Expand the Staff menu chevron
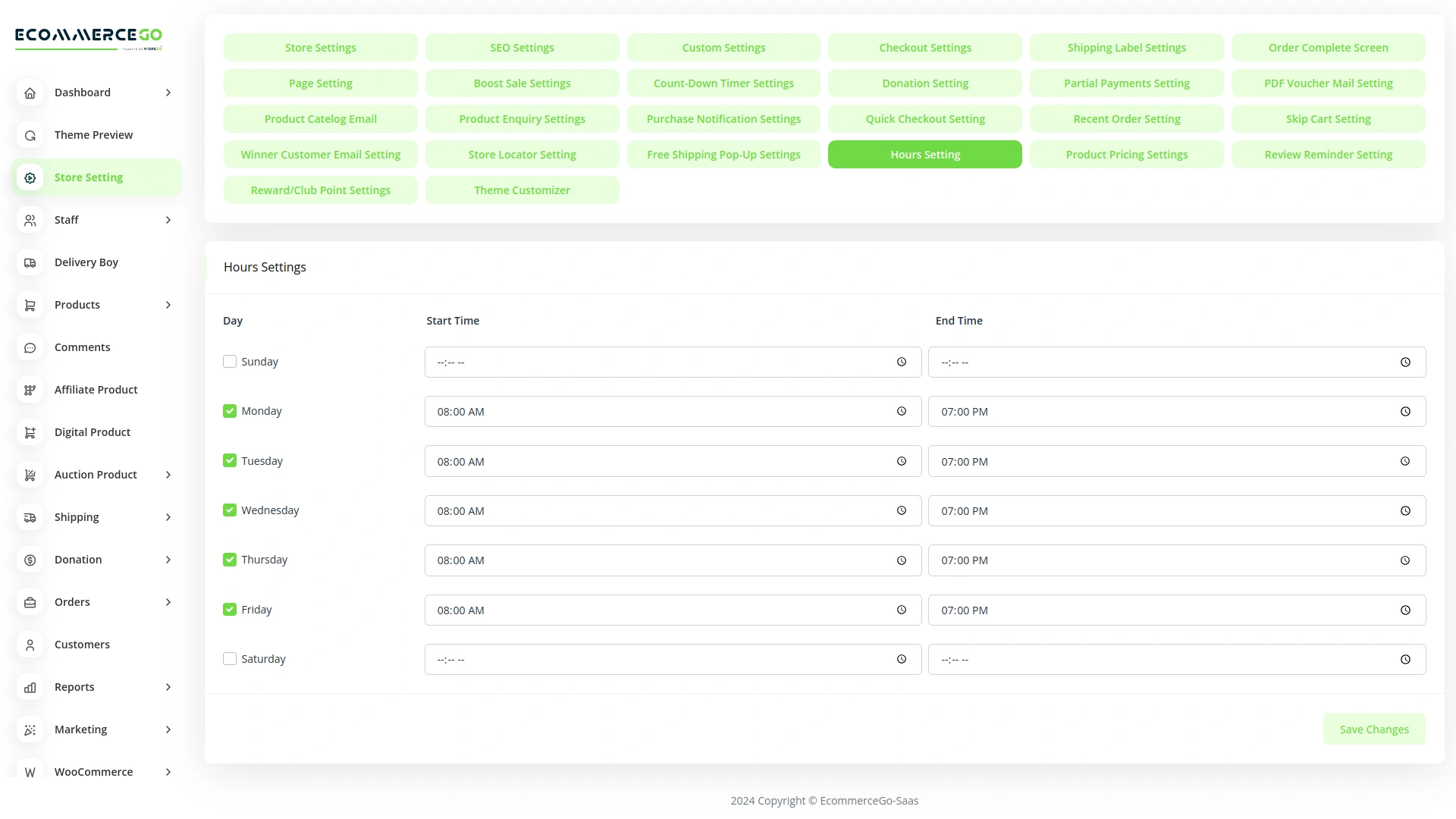Viewport: 1456px width, 819px height. (x=168, y=220)
